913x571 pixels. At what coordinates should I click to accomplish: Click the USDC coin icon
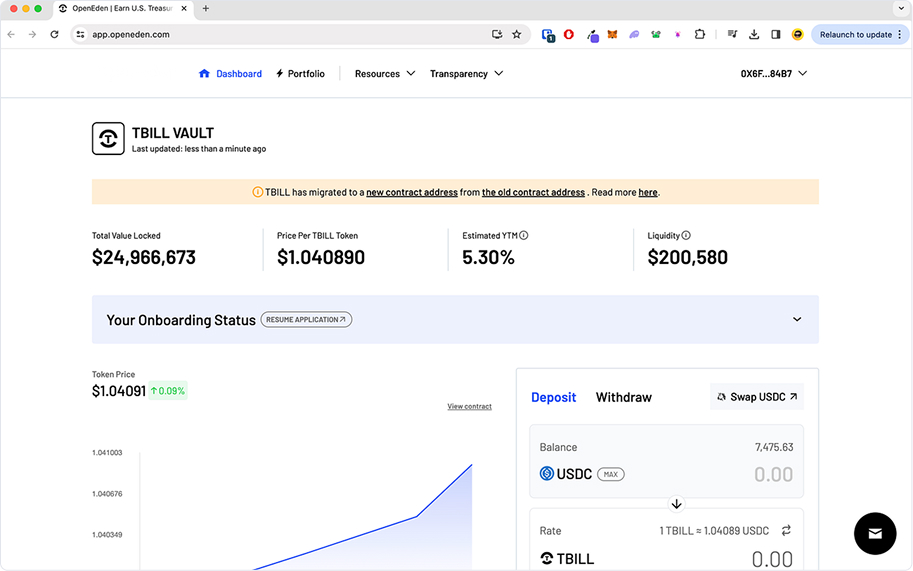pos(547,474)
